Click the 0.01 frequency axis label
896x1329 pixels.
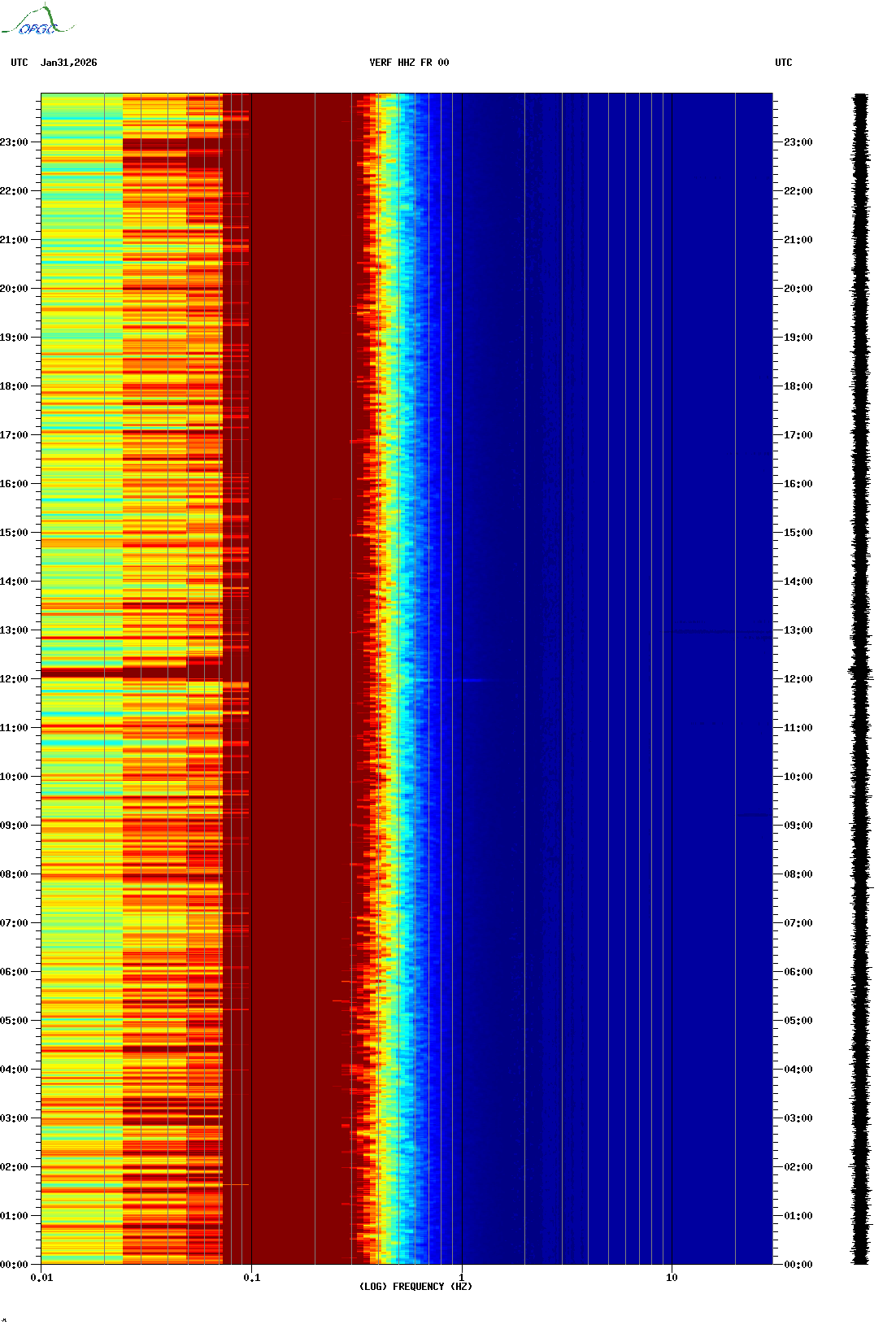pos(41,1278)
